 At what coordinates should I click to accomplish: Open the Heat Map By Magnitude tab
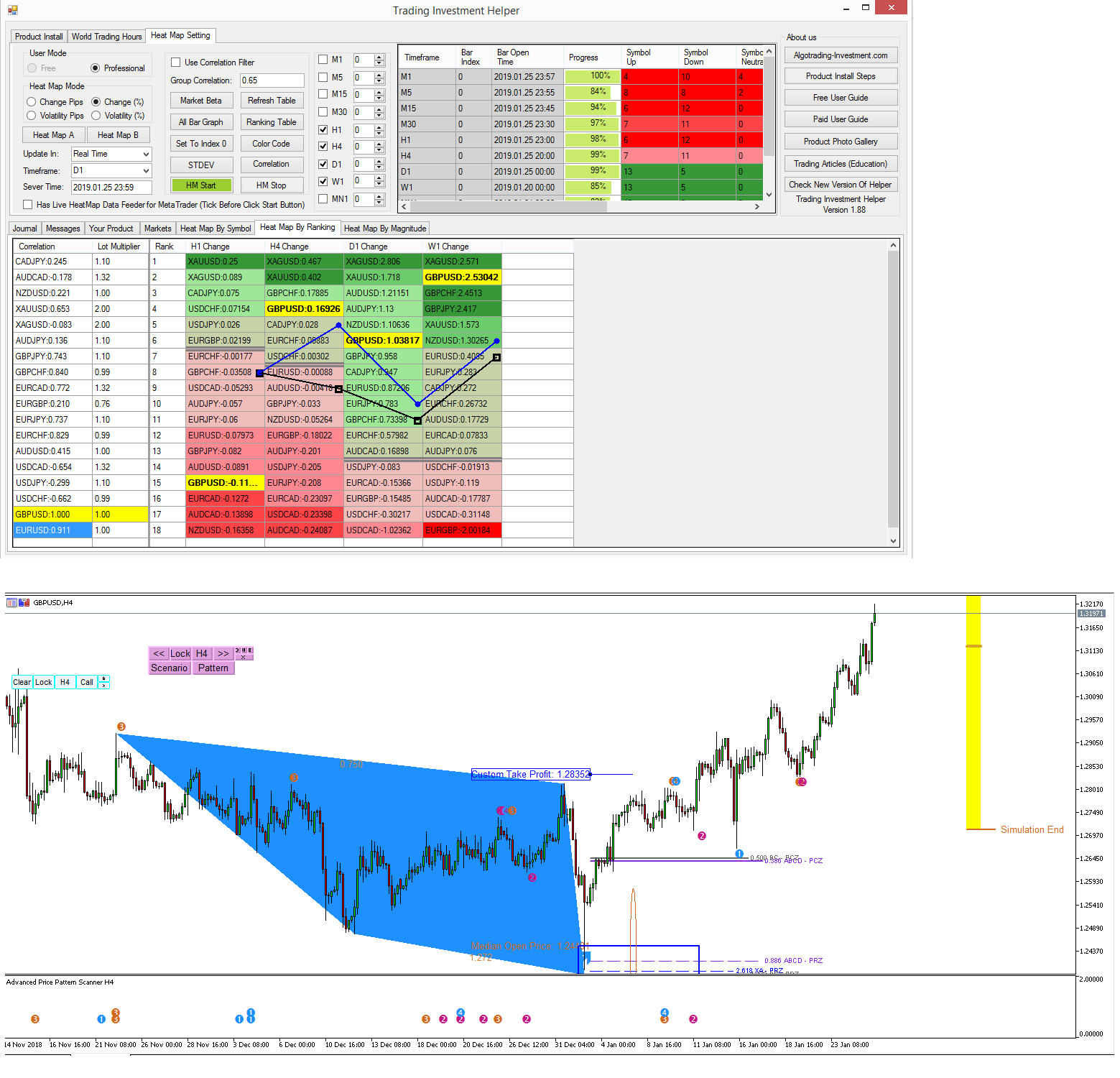(x=385, y=228)
